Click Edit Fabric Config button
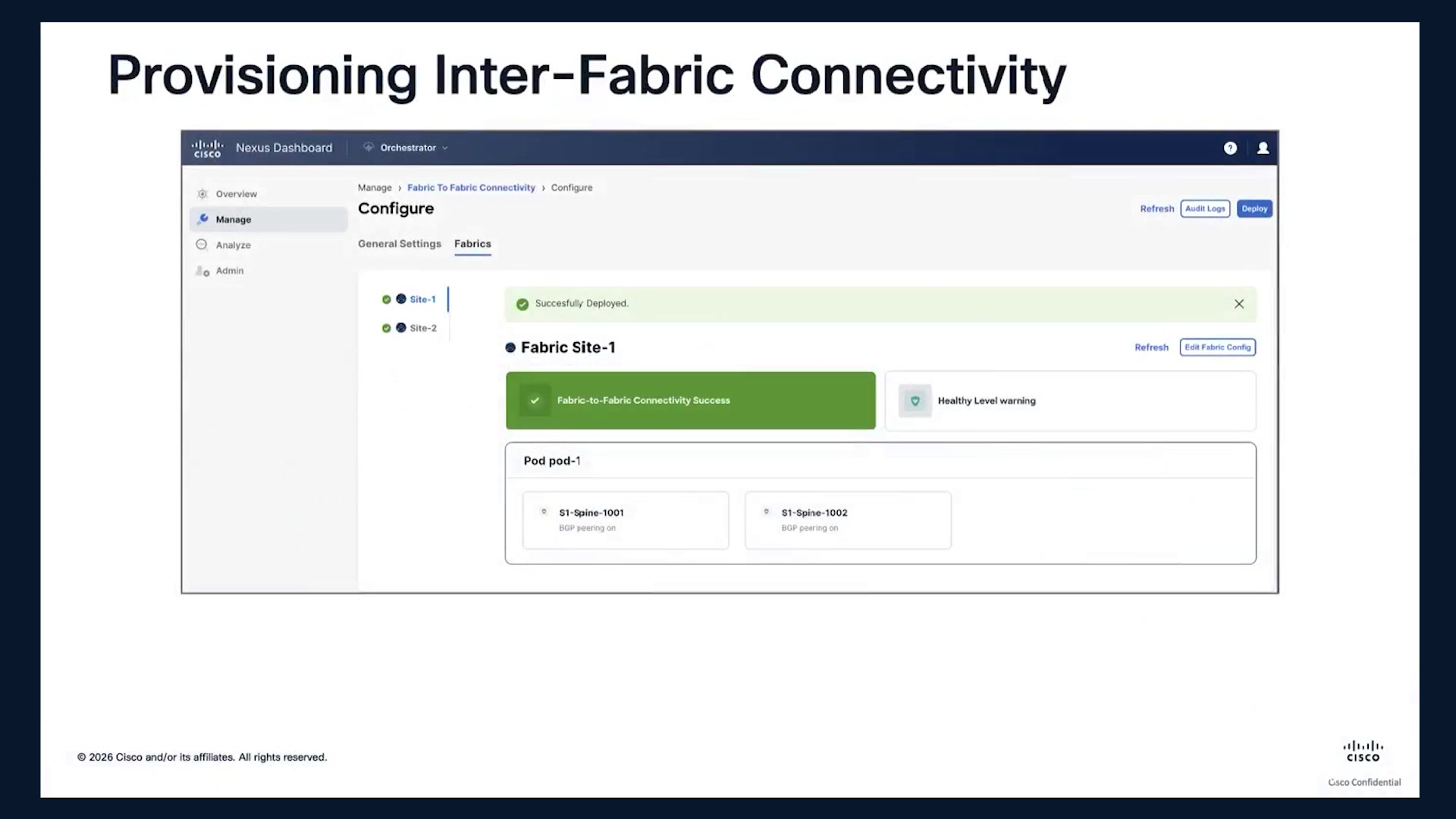 tap(1218, 347)
